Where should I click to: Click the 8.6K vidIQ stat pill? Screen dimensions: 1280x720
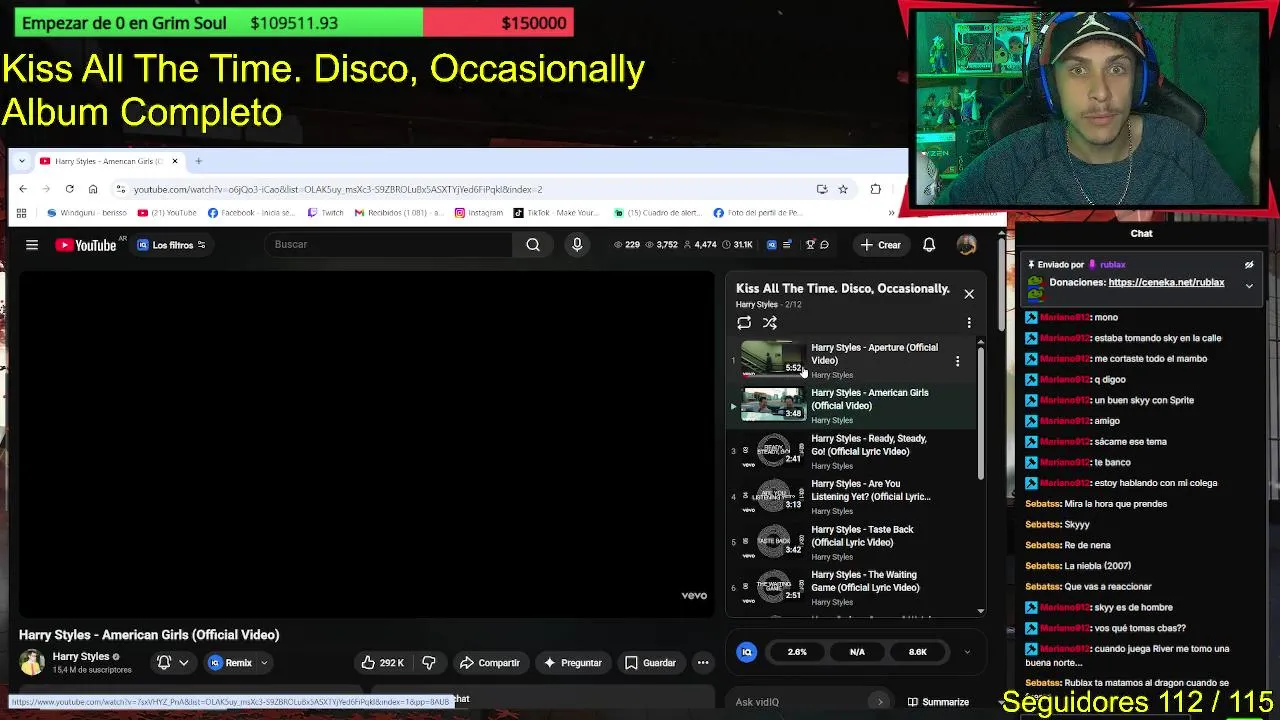(917, 652)
